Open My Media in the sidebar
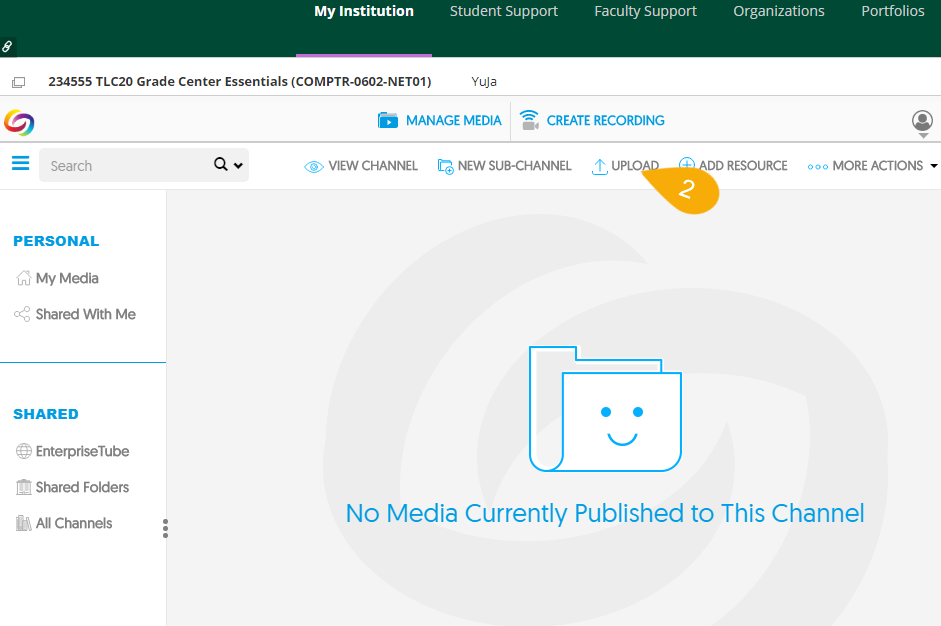 pyautogui.click(x=57, y=278)
